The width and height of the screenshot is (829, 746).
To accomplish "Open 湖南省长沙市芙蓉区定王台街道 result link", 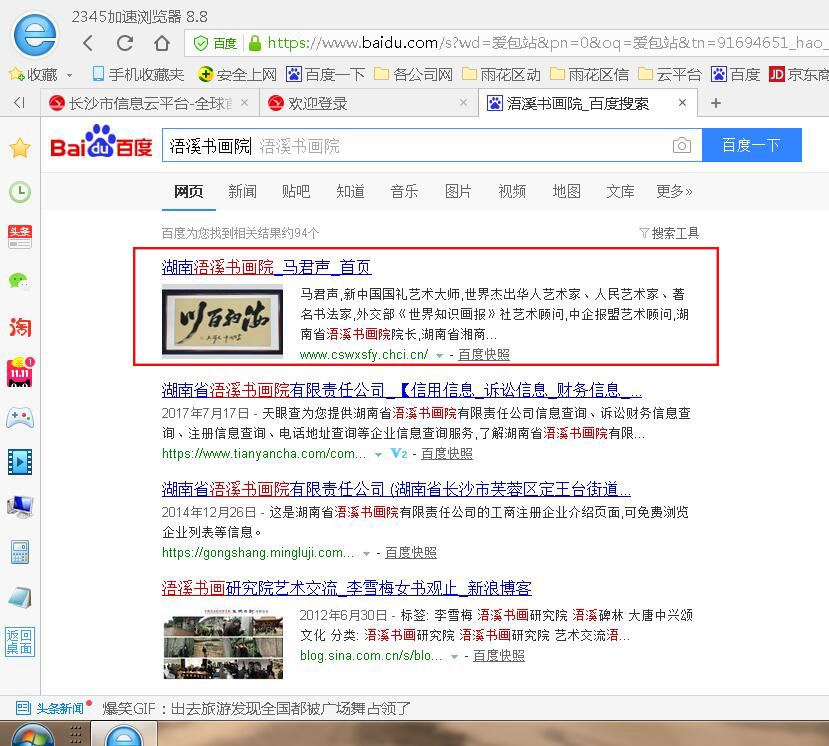I will coord(396,489).
